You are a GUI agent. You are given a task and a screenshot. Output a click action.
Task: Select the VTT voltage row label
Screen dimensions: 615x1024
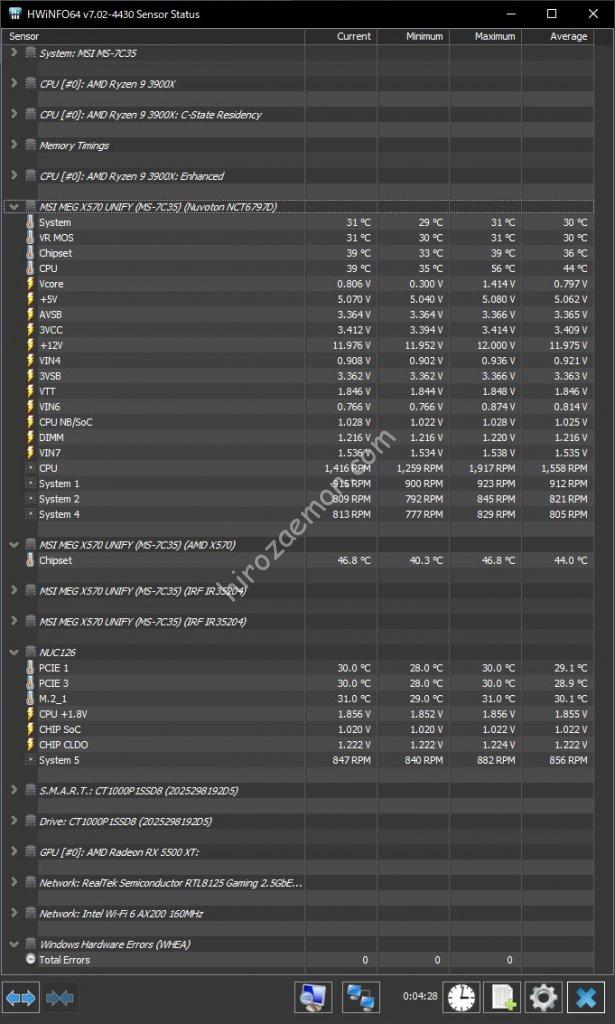coord(47,391)
